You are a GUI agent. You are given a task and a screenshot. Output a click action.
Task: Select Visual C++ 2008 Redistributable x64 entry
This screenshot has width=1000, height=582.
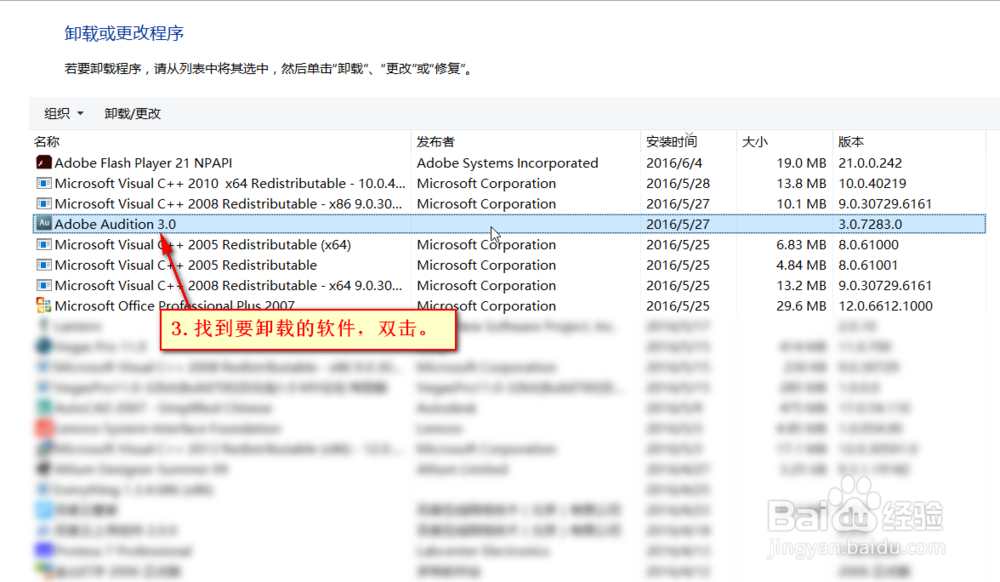228,285
